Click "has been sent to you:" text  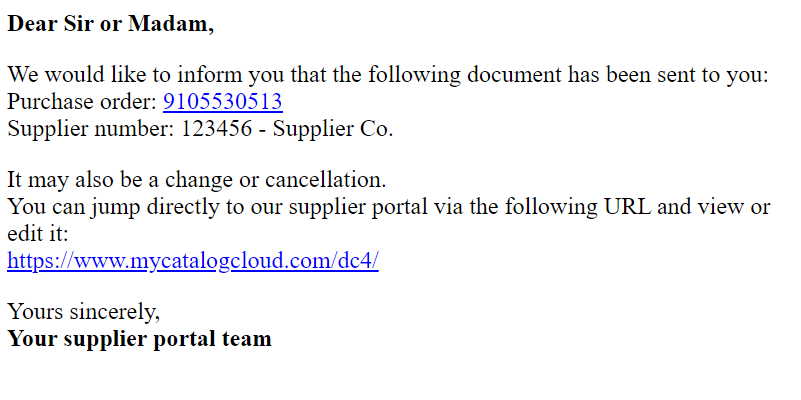tap(668, 75)
